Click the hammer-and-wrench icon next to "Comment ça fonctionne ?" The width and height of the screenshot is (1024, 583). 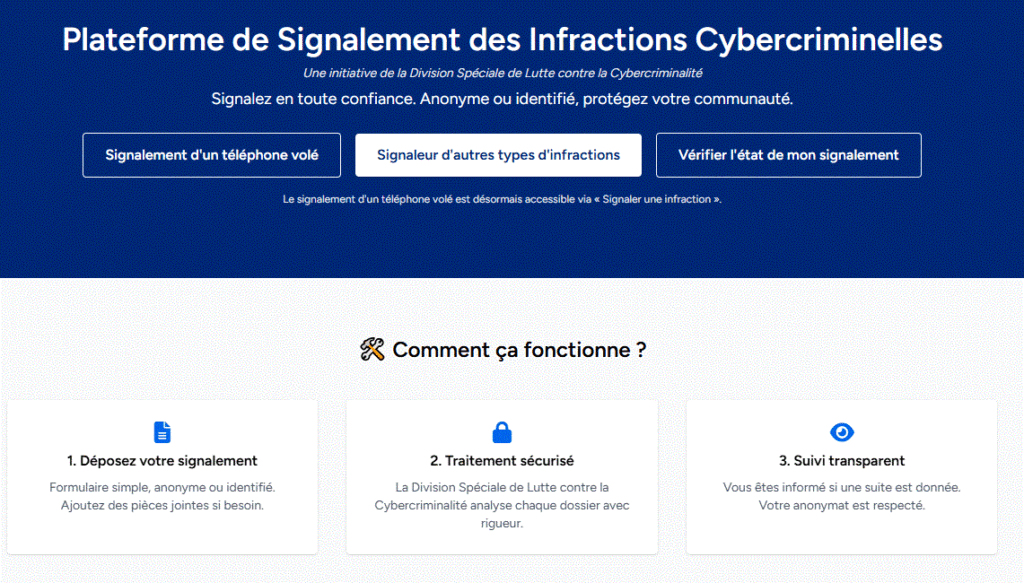(373, 349)
